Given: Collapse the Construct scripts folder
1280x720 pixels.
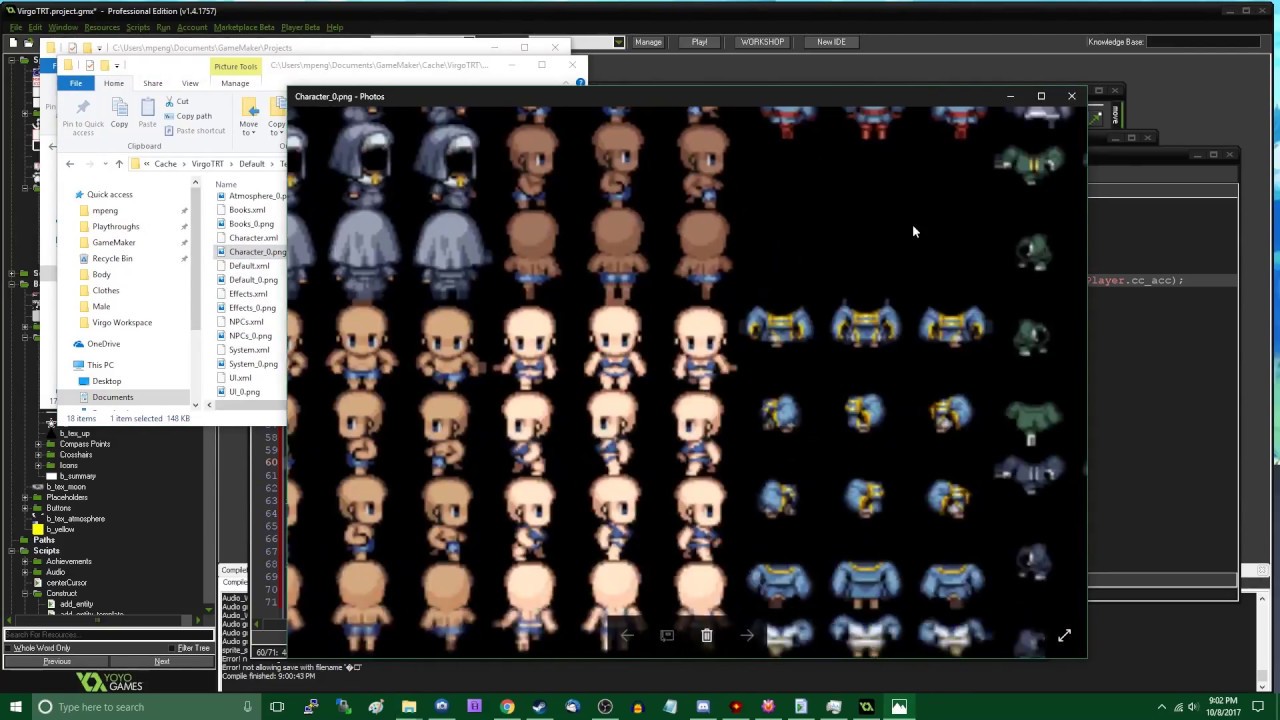Looking at the screenshot, I should pyautogui.click(x=26, y=593).
